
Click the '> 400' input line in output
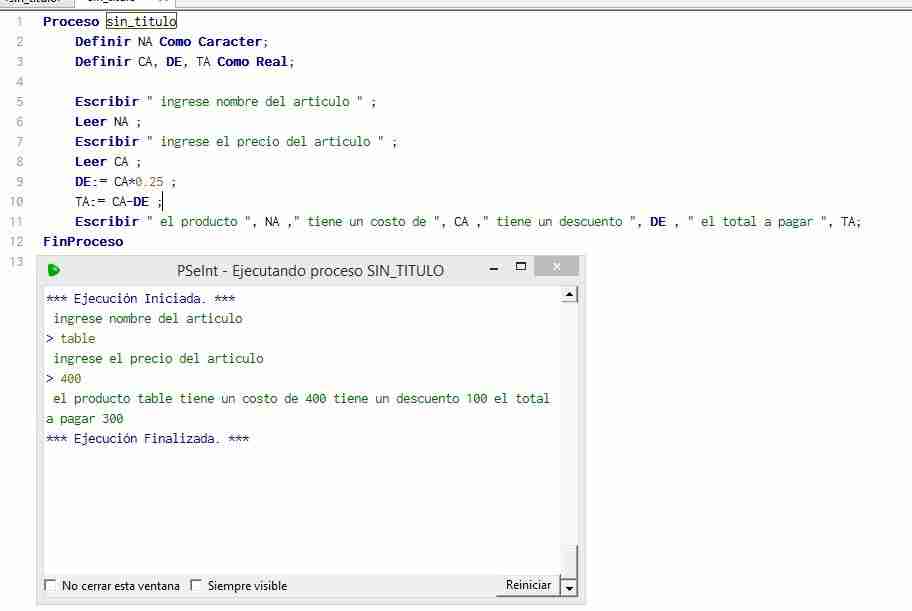[63, 379]
